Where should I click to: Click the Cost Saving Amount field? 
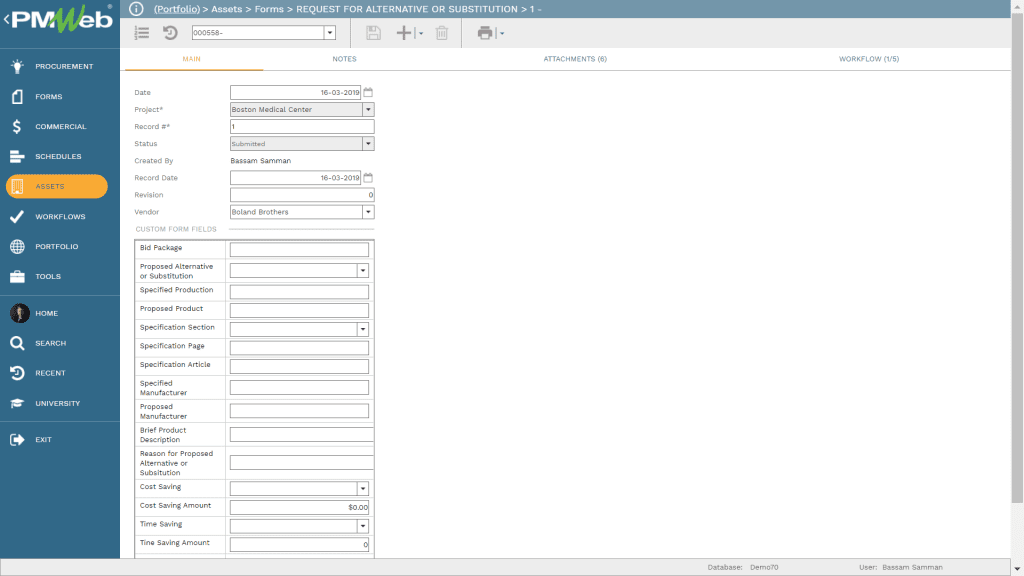pos(299,507)
